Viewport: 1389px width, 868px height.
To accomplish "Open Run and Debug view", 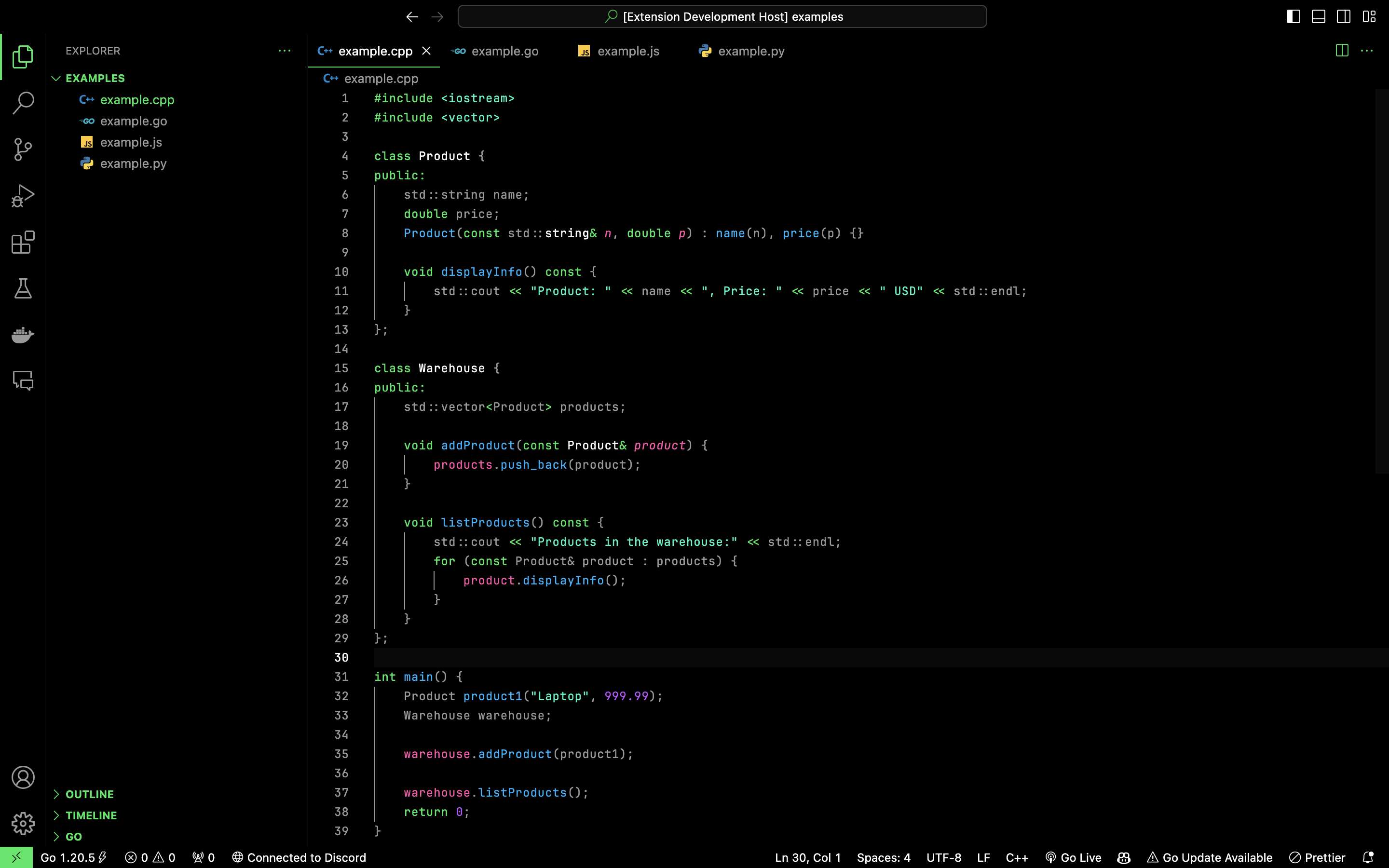I will click(x=23, y=196).
